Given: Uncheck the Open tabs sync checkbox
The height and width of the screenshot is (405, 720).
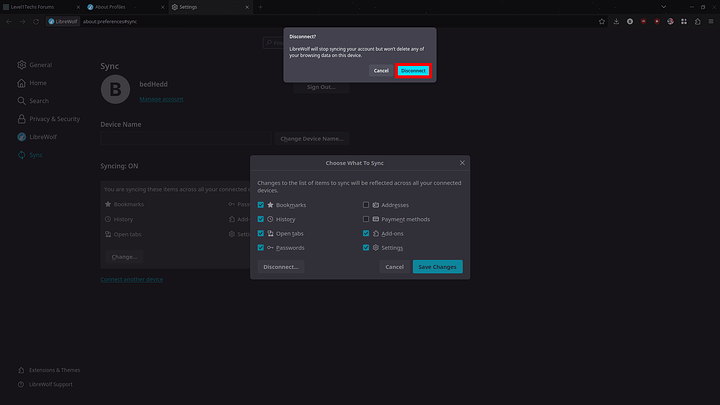Looking at the screenshot, I should (261, 233).
